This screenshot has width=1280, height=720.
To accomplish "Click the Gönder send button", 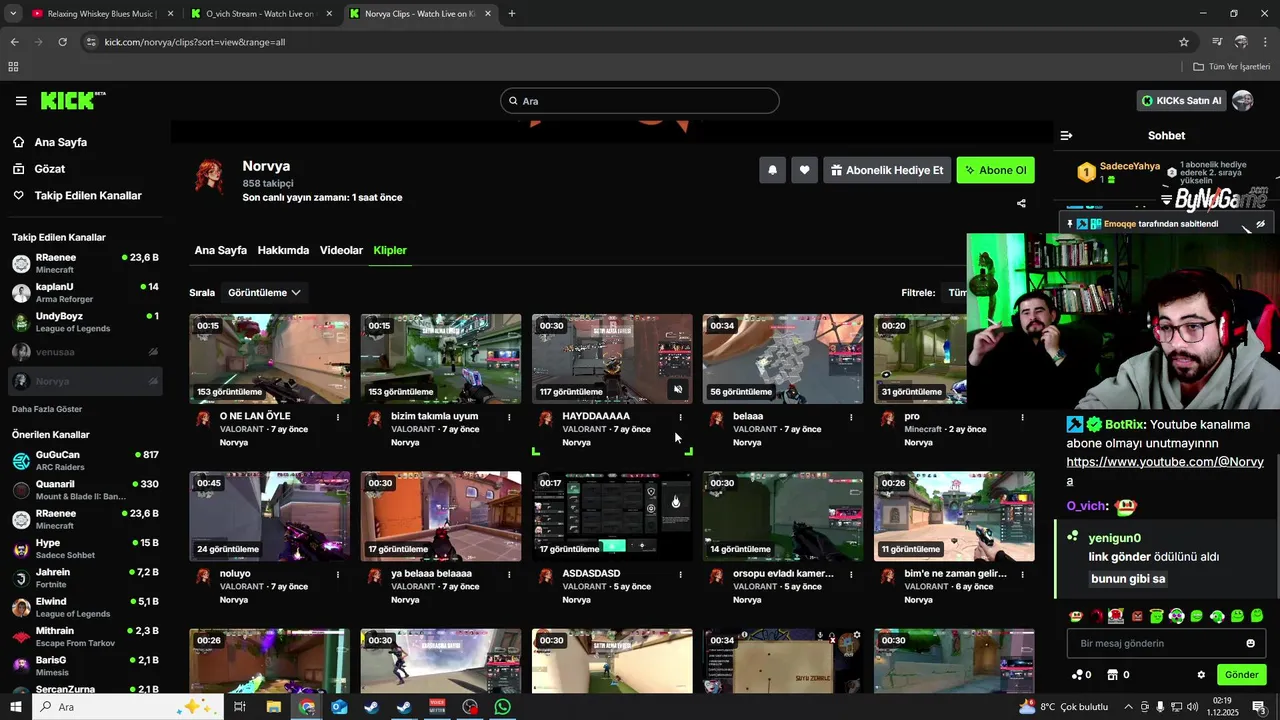I will [x=1241, y=675].
